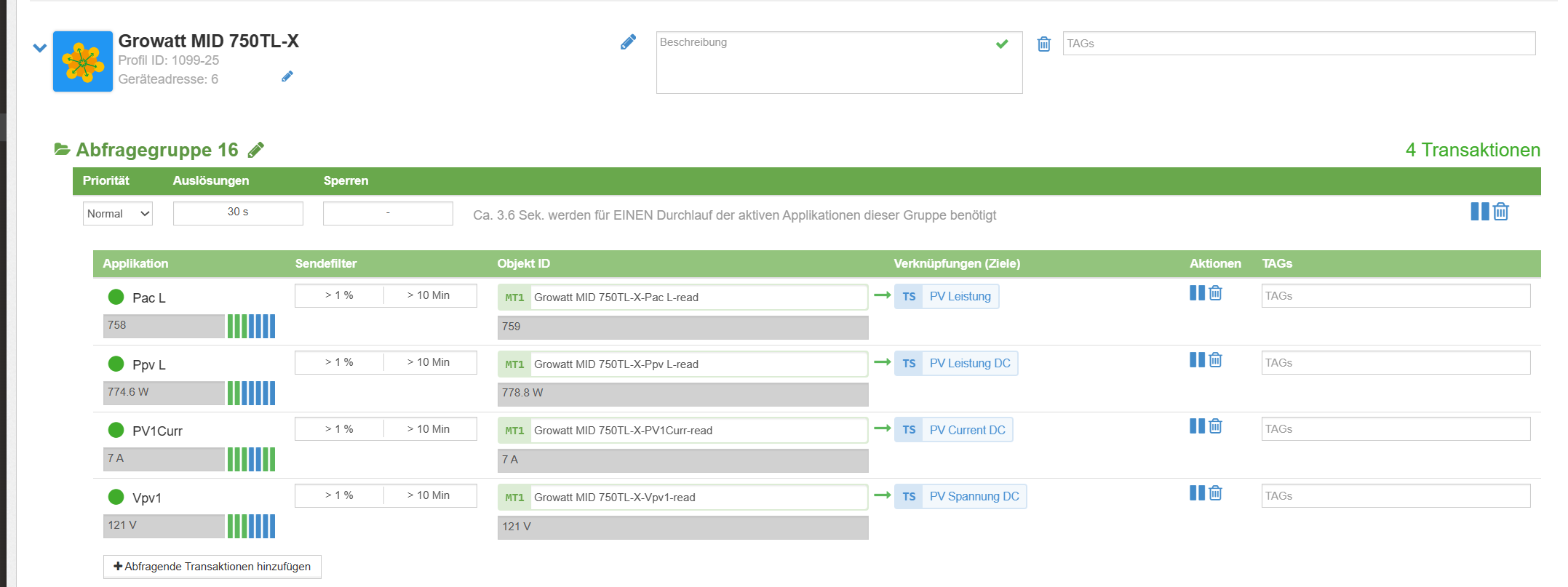This screenshot has height=587, width=1568.
Task: Click the device TAGs input field
Action: 1299,44
